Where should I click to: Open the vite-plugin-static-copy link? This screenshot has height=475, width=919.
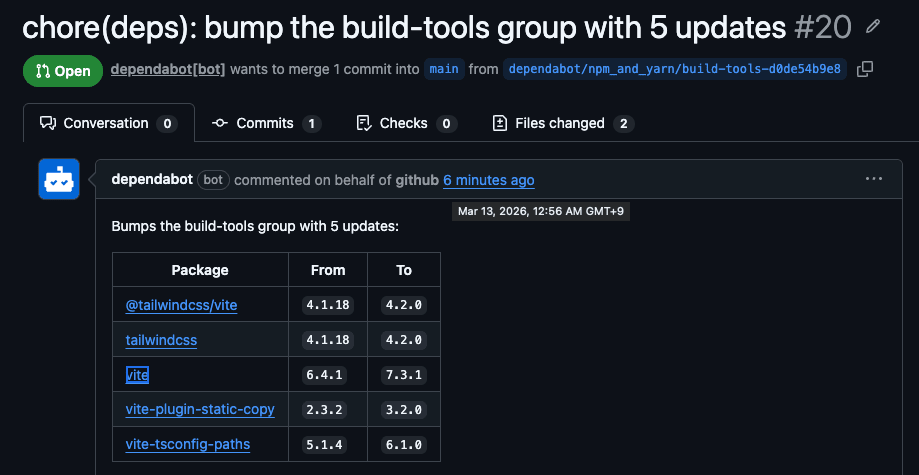[x=200, y=409]
